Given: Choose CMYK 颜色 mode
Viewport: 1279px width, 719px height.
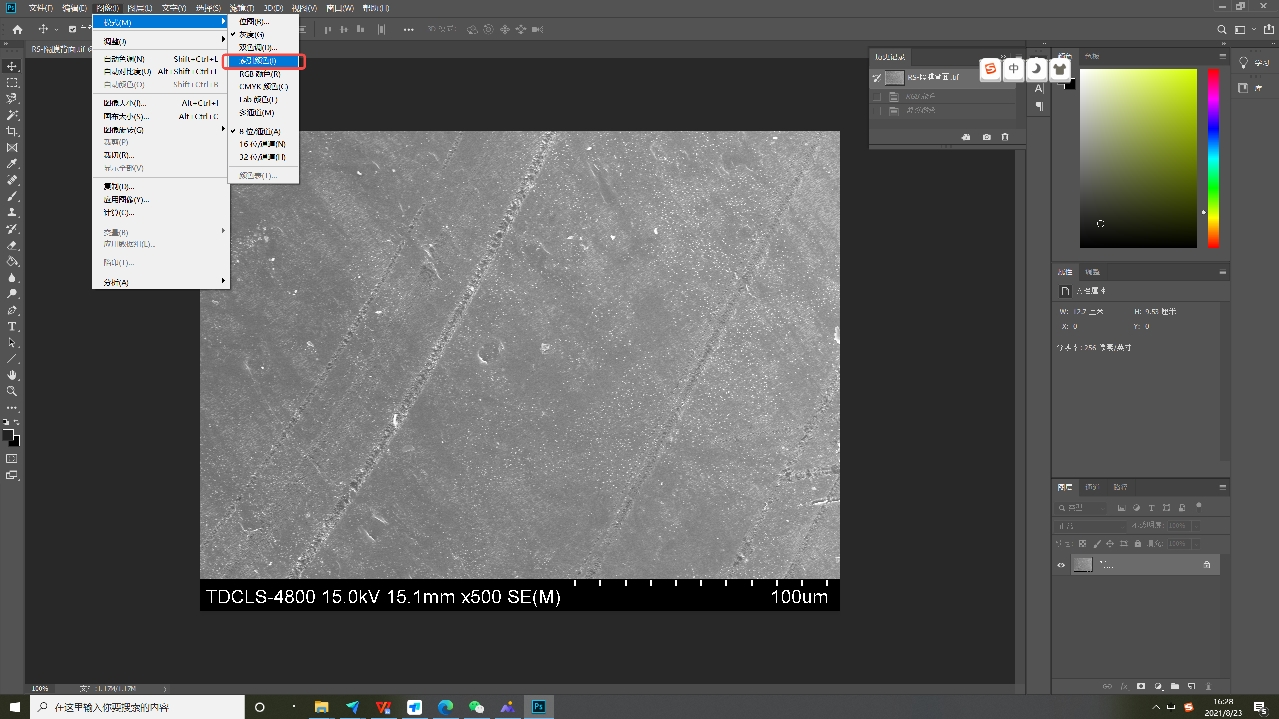Looking at the screenshot, I should pyautogui.click(x=264, y=87).
